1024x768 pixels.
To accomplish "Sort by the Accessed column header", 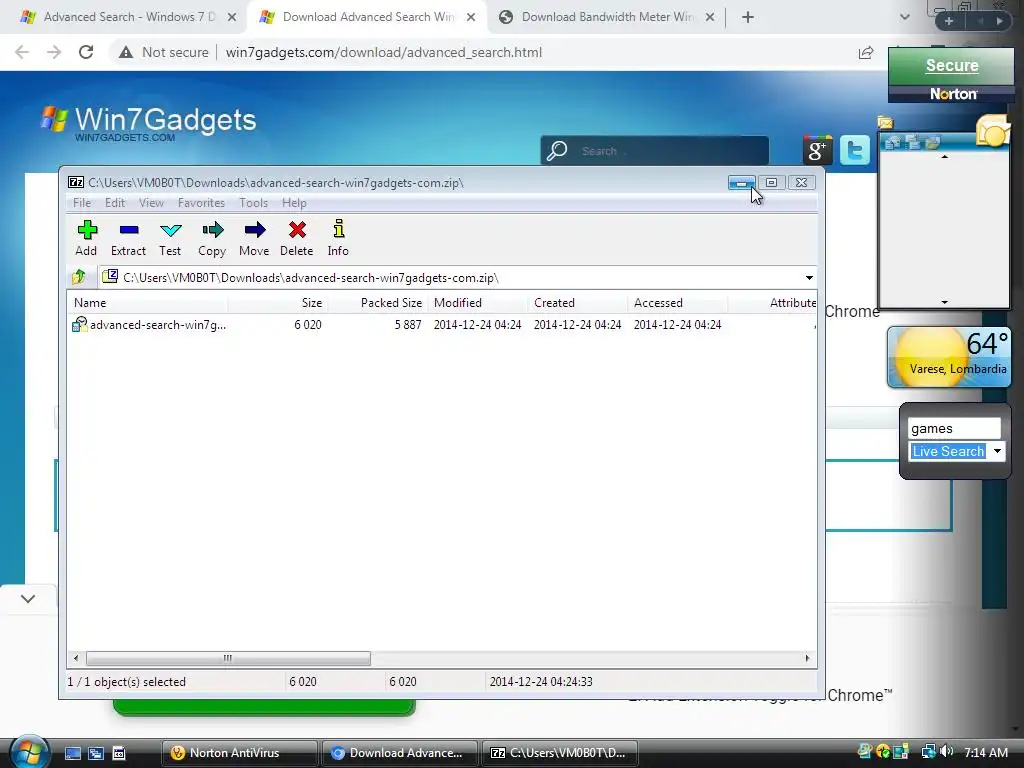I will [677, 302].
